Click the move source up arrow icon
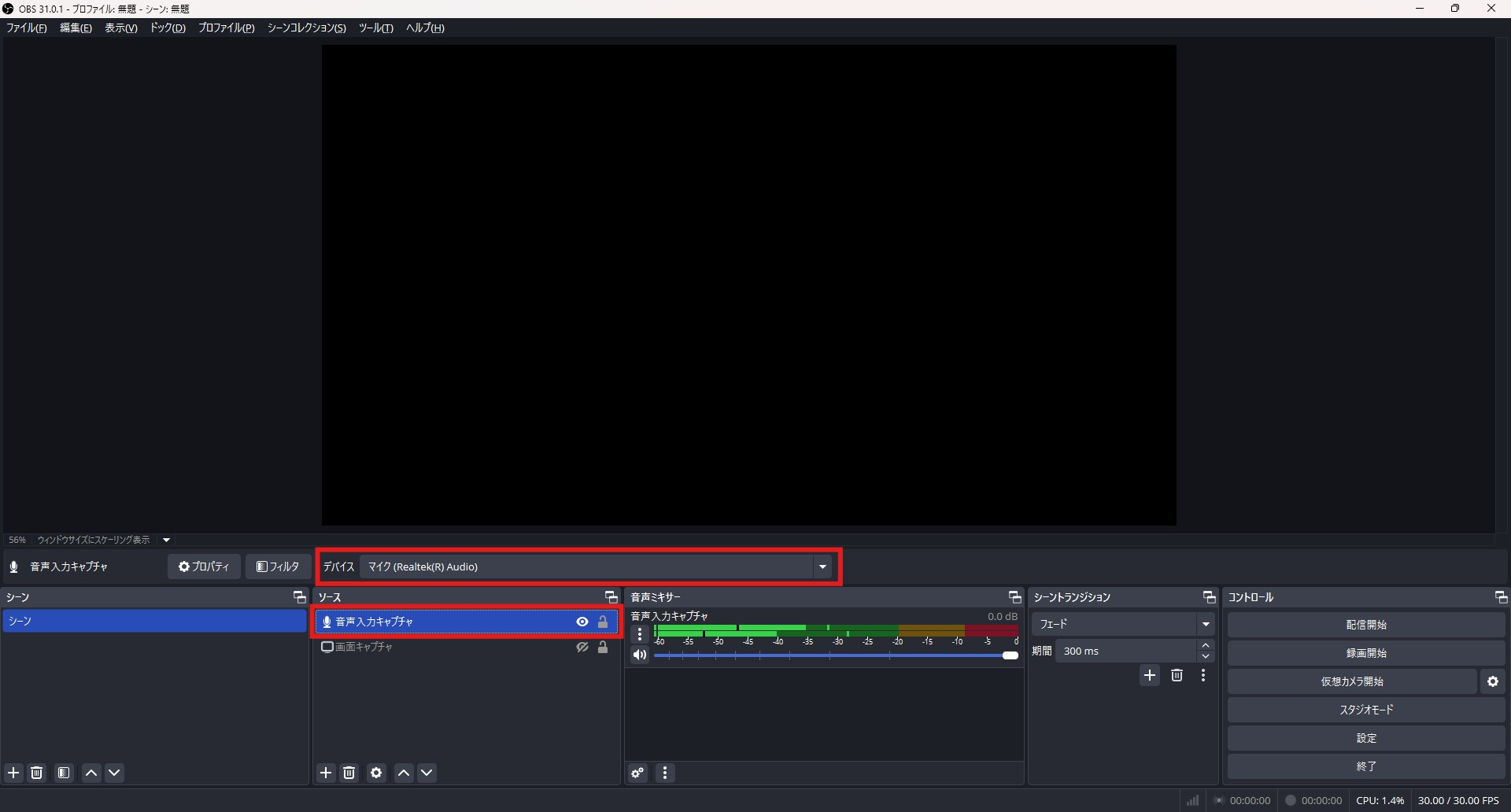This screenshot has height=812, width=1511. 404,773
